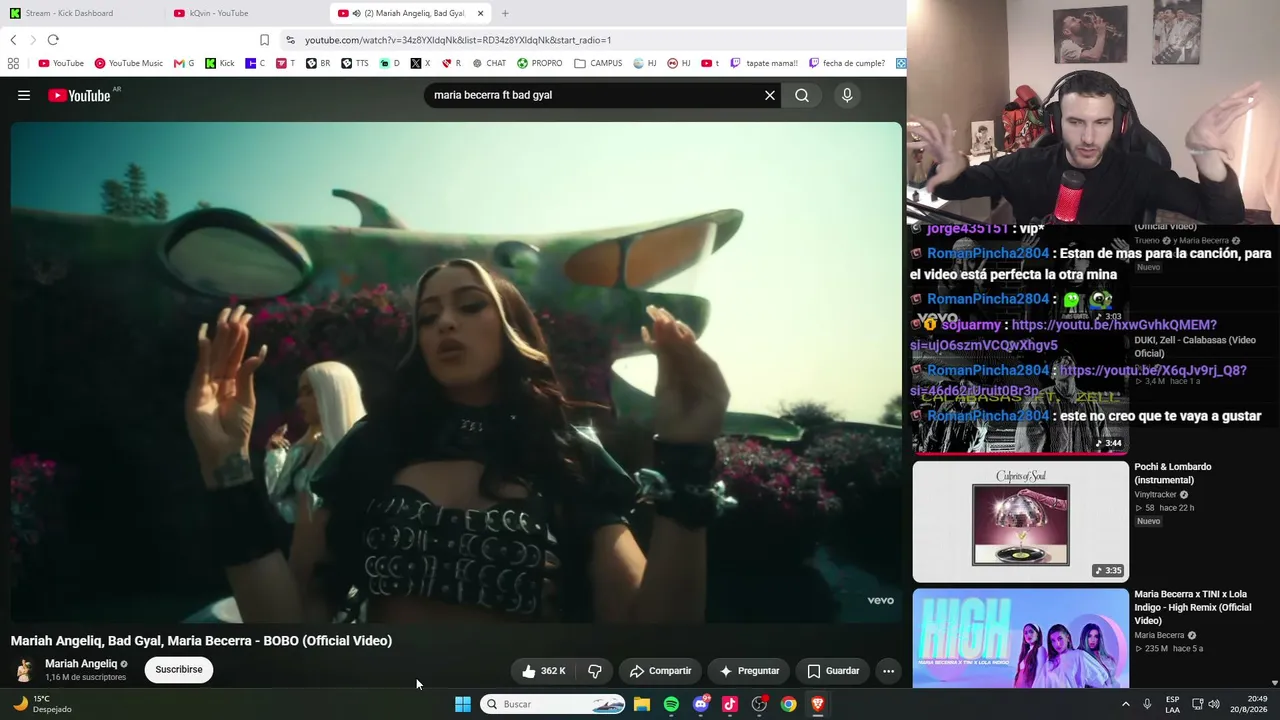Screen dimensions: 1280x720
Task: Open TikTok from the taskbar
Action: click(730, 704)
